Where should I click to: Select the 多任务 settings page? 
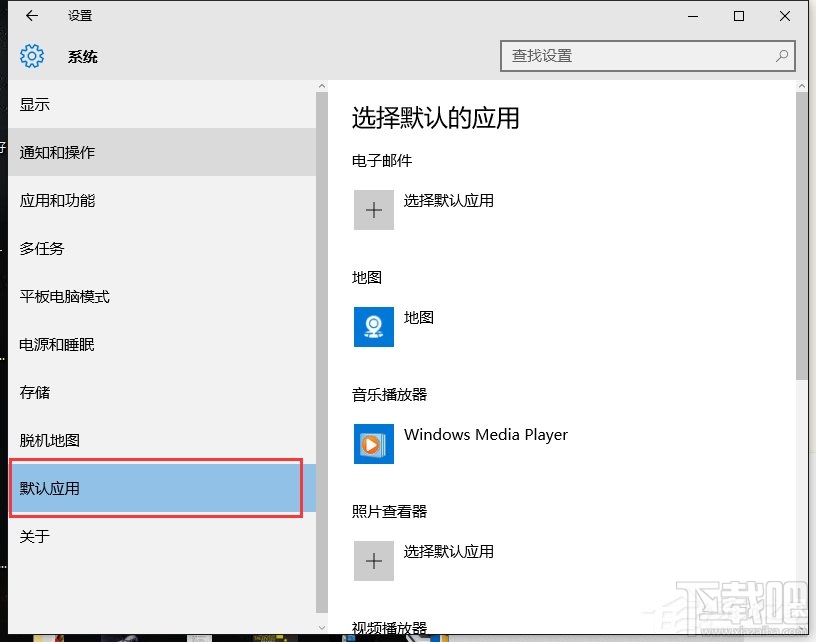(x=40, y=248)
